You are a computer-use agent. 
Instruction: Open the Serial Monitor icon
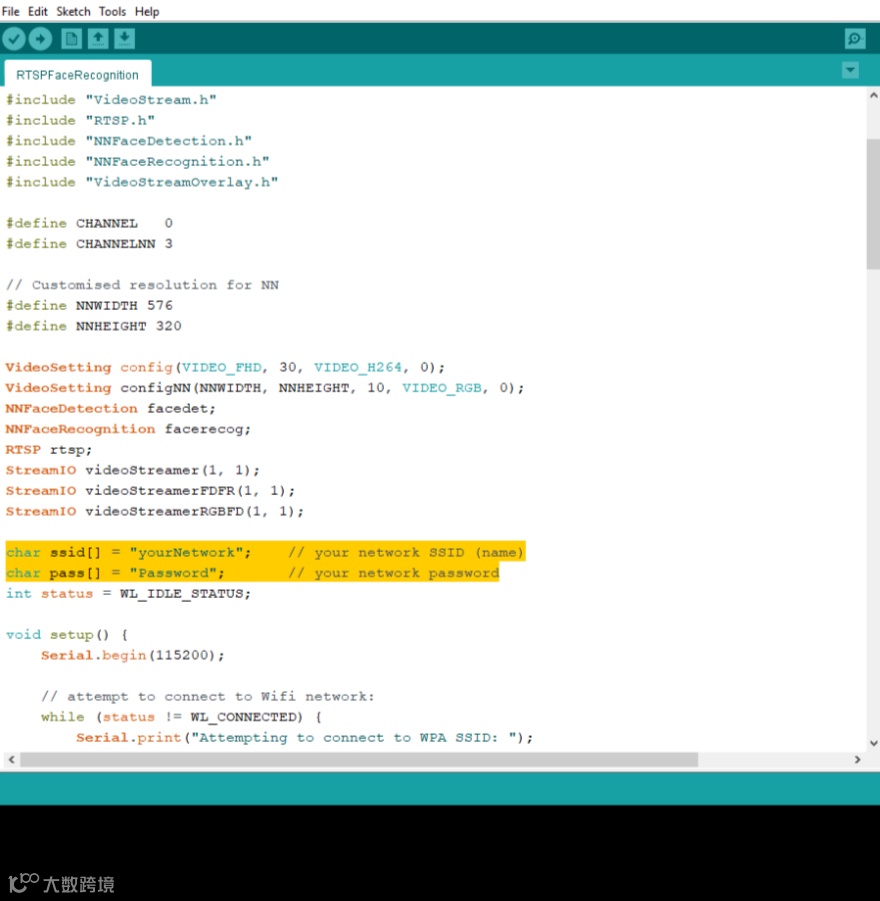click(855, 38)
